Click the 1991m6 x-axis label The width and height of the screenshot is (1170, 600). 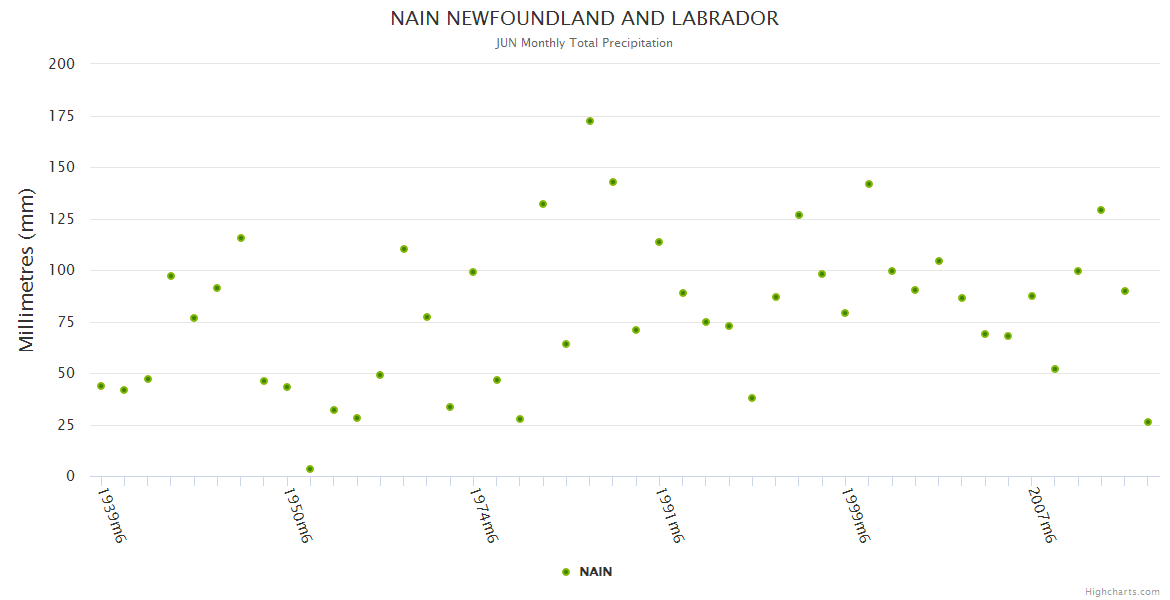tap(670, 515)
